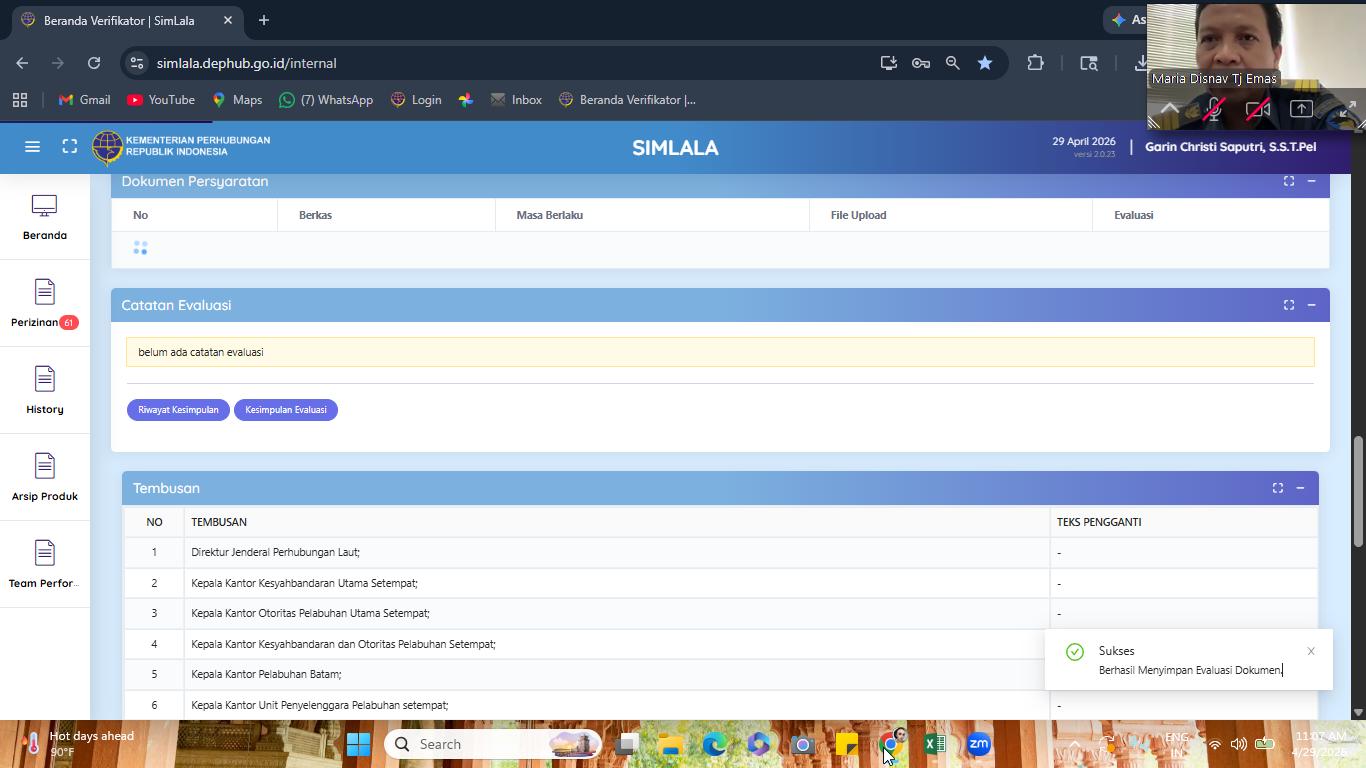
Task: Open the Gmail bookmark
Action: (84, 100)
